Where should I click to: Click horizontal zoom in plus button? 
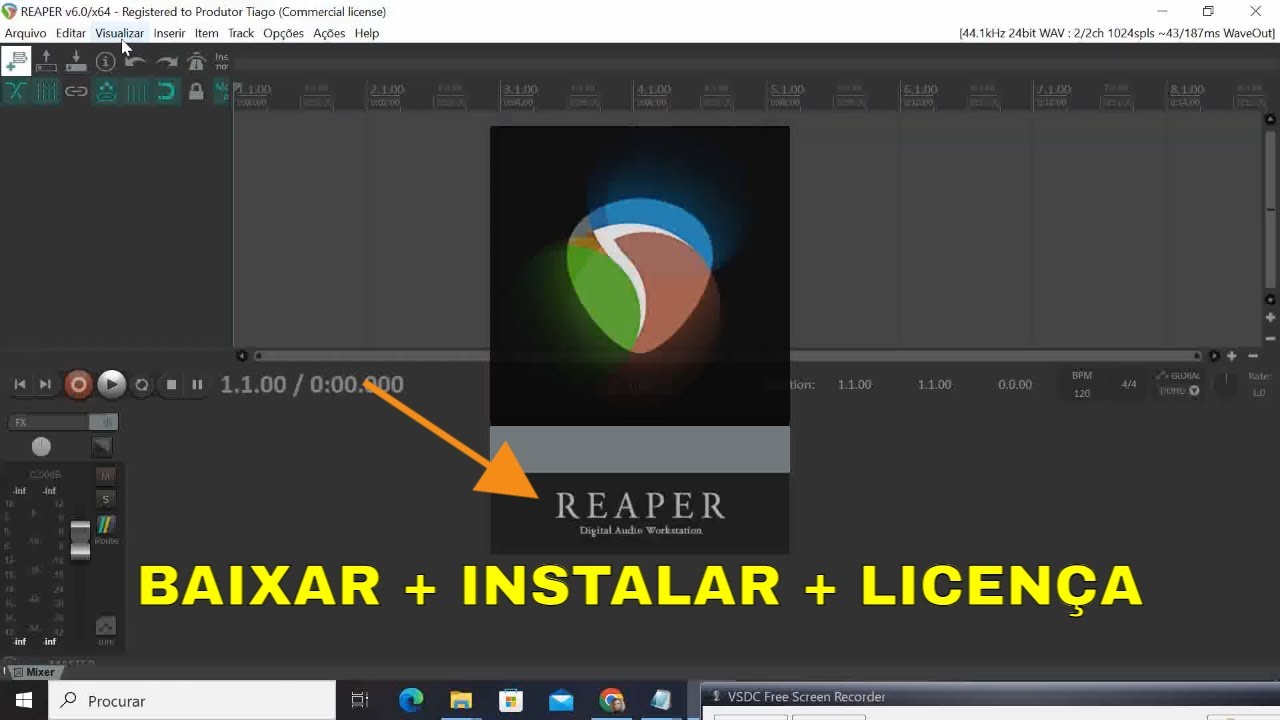tap(1232, 356)
